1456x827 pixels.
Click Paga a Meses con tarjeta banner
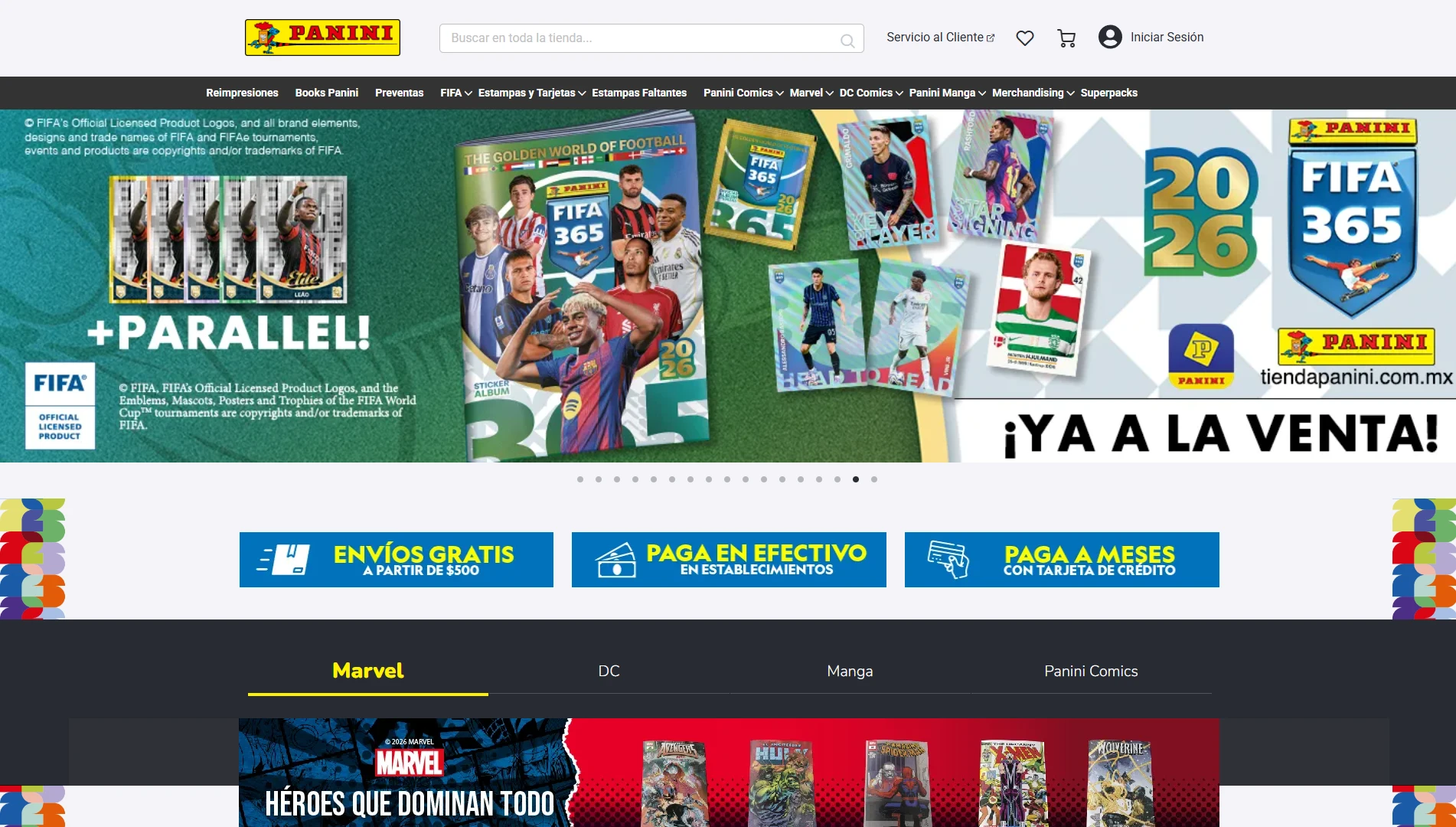pos(1062,560)
